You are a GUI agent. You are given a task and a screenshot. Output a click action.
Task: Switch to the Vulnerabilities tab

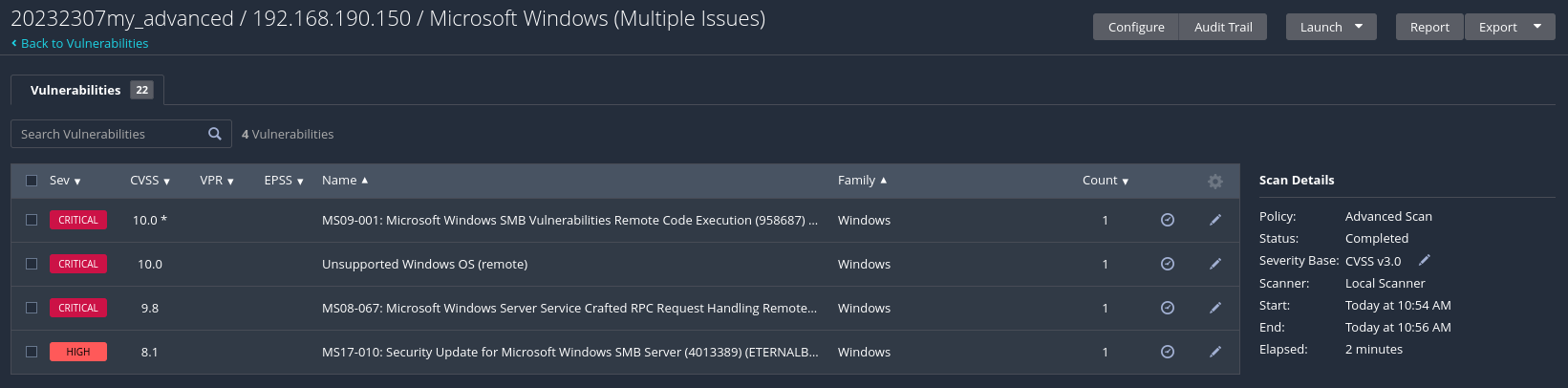[x=88, y=90]
